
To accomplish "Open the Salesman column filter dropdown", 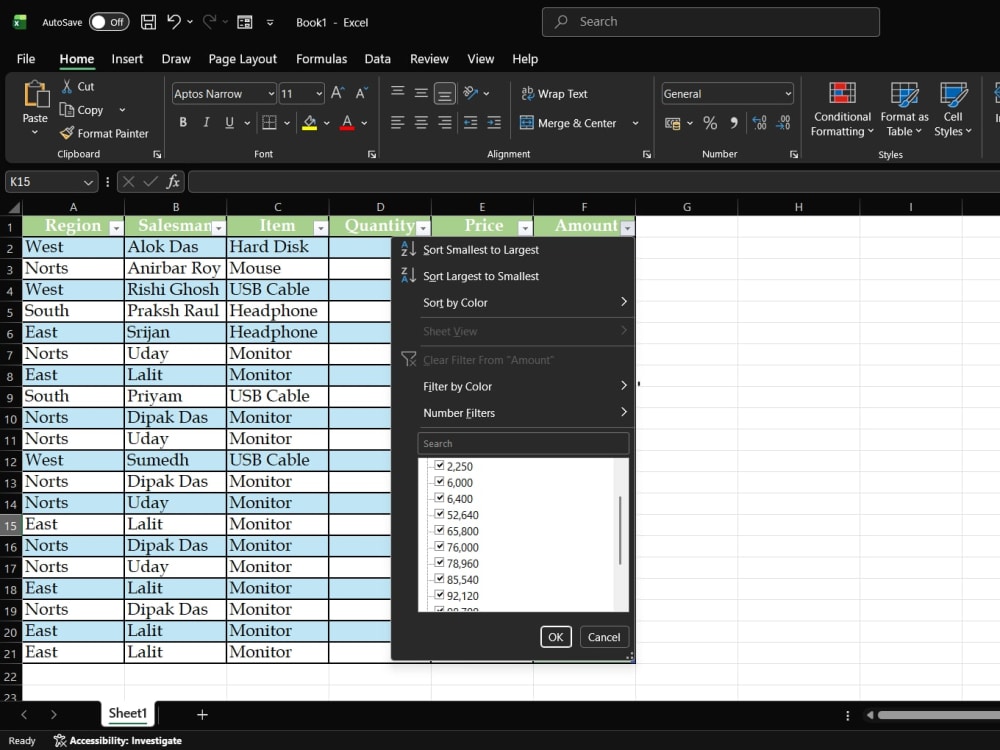I will (219, 228).
